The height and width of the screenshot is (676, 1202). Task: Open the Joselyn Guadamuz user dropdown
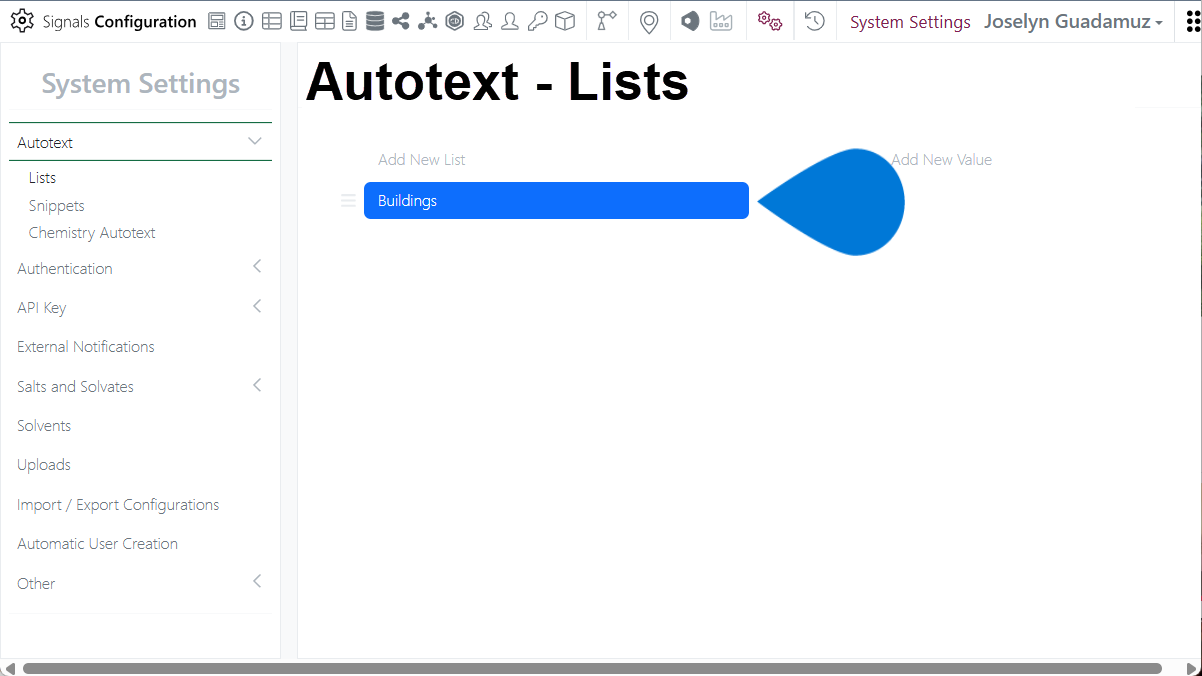(x=1073, y=22)
